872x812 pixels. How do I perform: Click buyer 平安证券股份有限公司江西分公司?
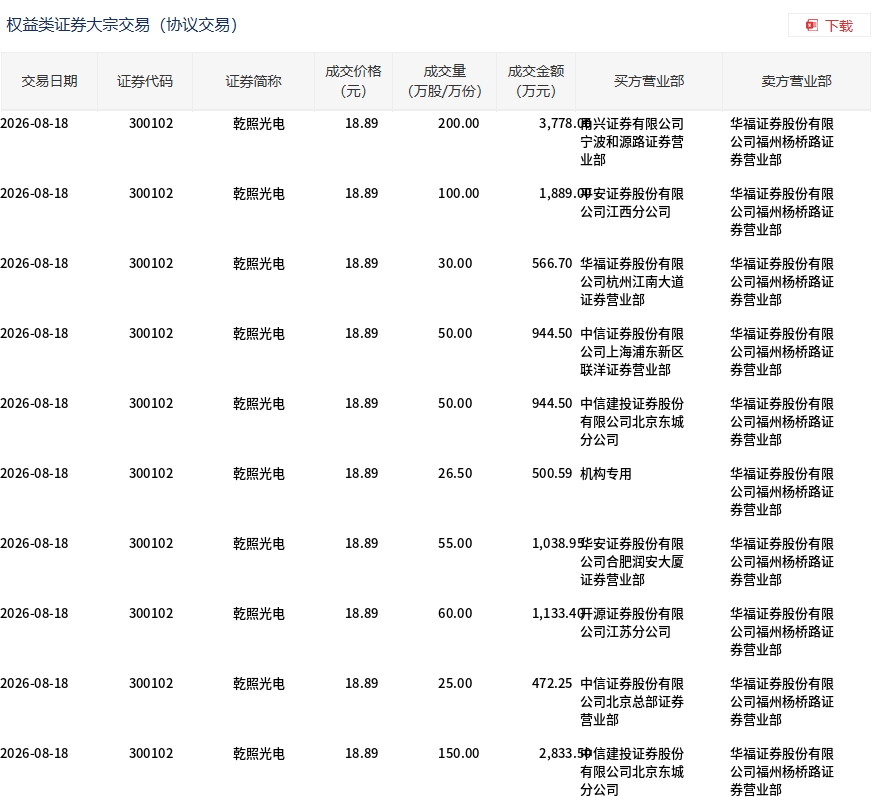[632, 203]
